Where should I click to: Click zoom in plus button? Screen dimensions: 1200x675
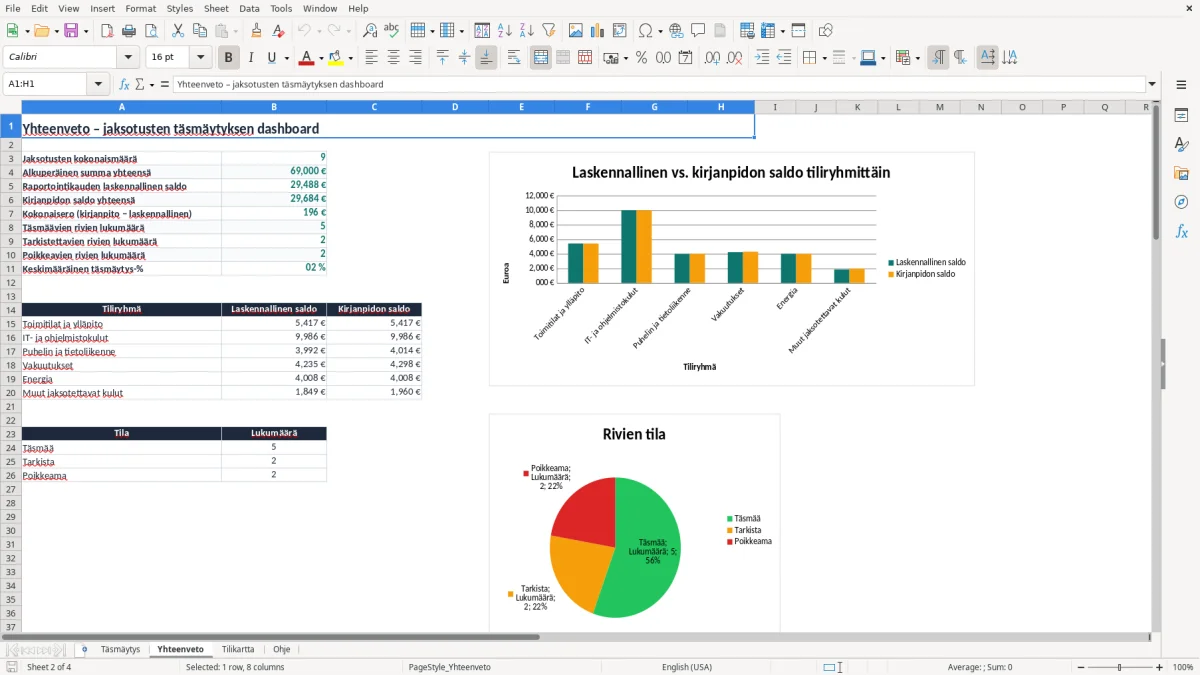(1160, 667)
